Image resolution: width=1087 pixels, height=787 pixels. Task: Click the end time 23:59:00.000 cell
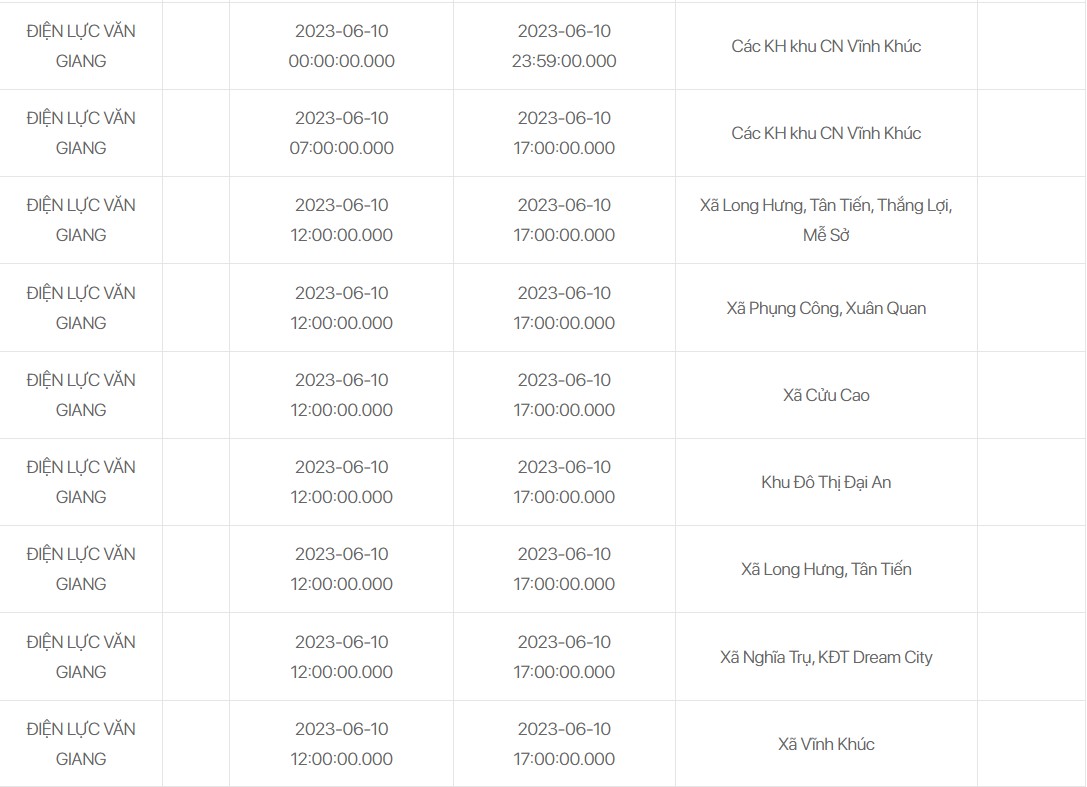564,46
